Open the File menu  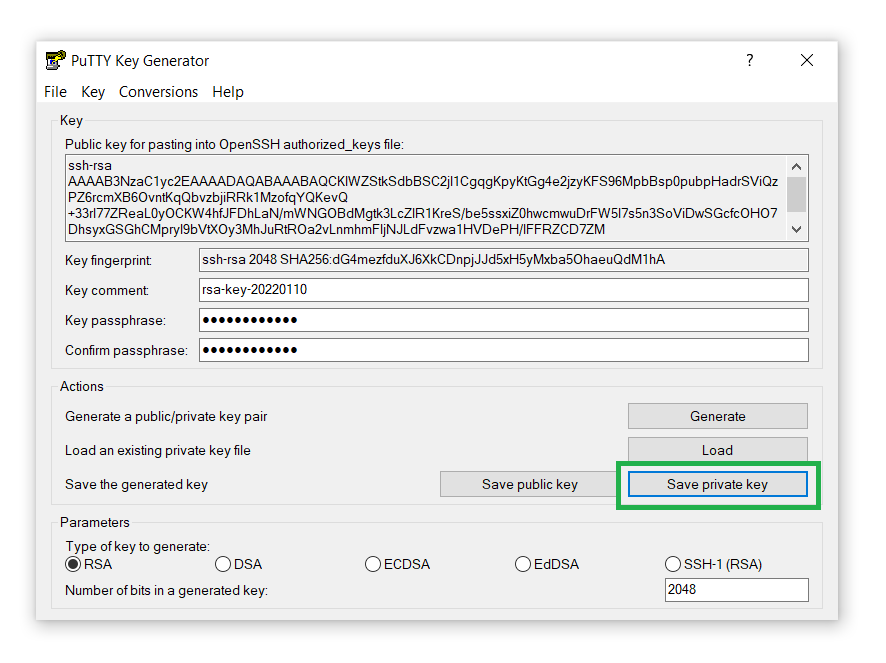[x=55, y=92]
